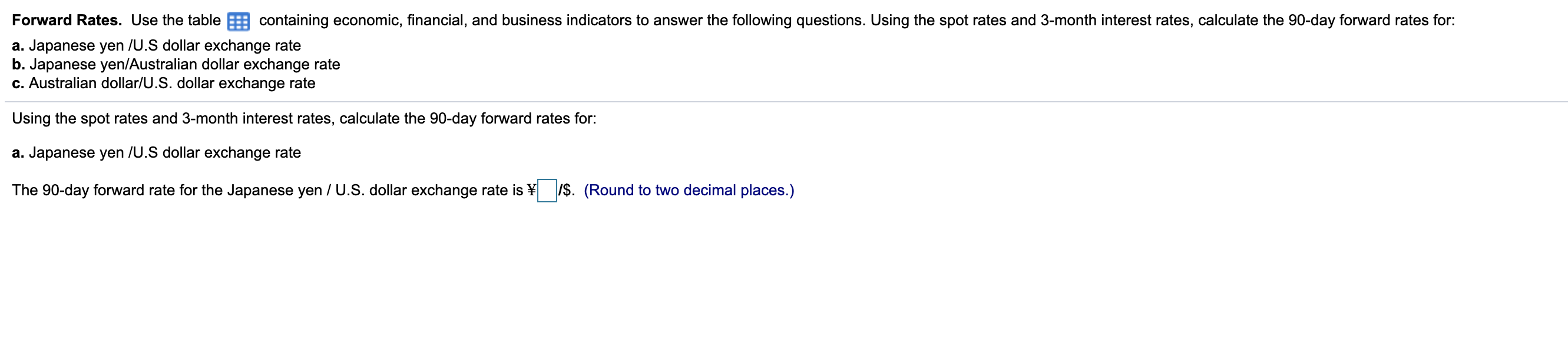Click the bold 'a.' label below the divider
The height and width of the screenshot is (360, 1568).
click(x=18, y=152)
